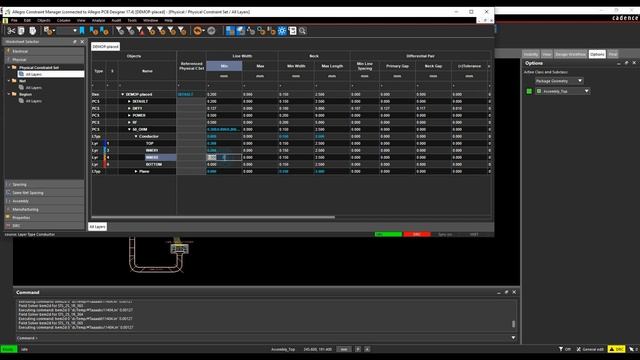Click the gray redo circle icon
The image size is (640, 360).
point(211,31)
